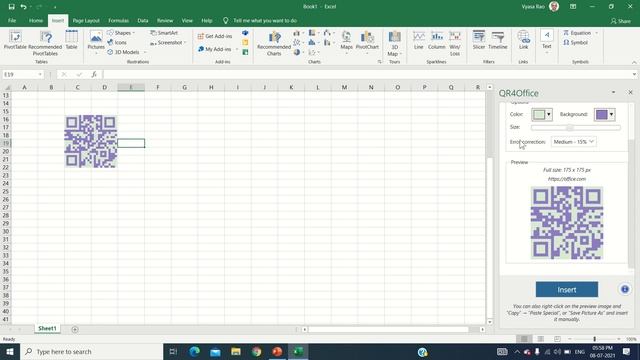Insert an Equation
This screenshot has width=640, height=360.
tap(577, 33)
